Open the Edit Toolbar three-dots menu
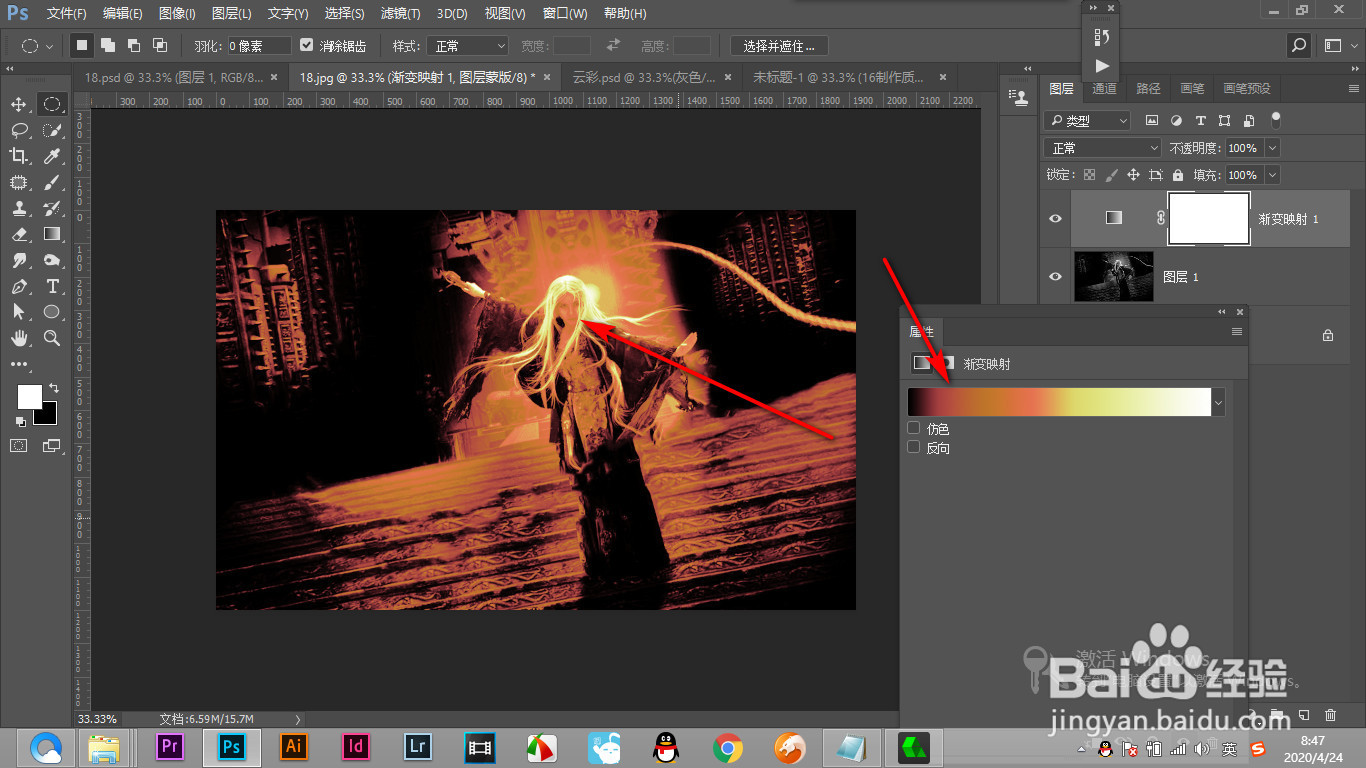 point(19,364)
